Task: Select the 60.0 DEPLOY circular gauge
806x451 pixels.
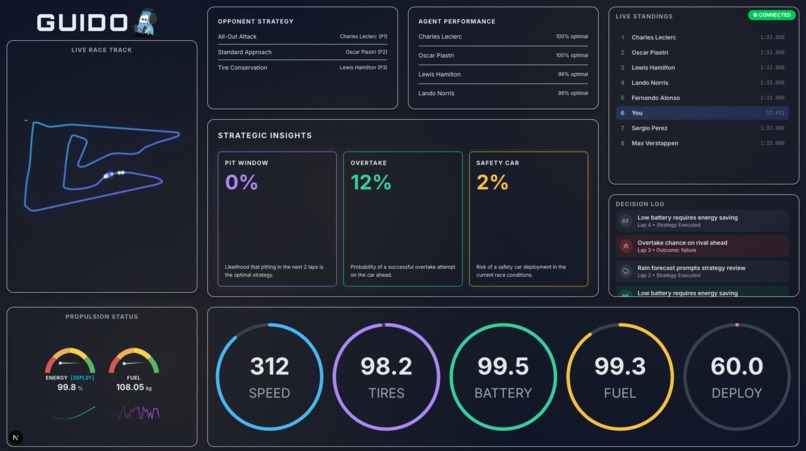Action: [x=737, y=377]
